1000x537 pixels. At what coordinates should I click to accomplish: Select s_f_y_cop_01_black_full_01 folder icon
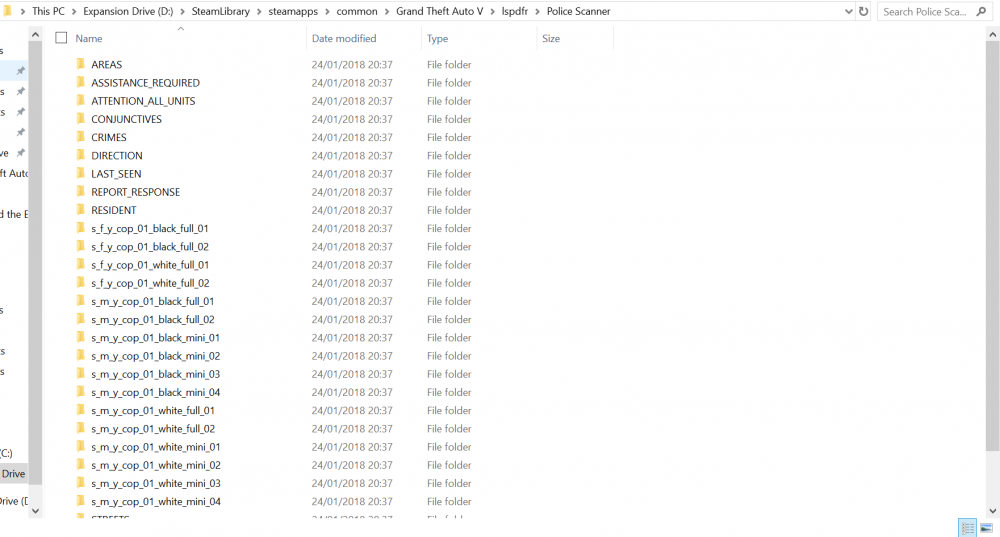point(80,228)
